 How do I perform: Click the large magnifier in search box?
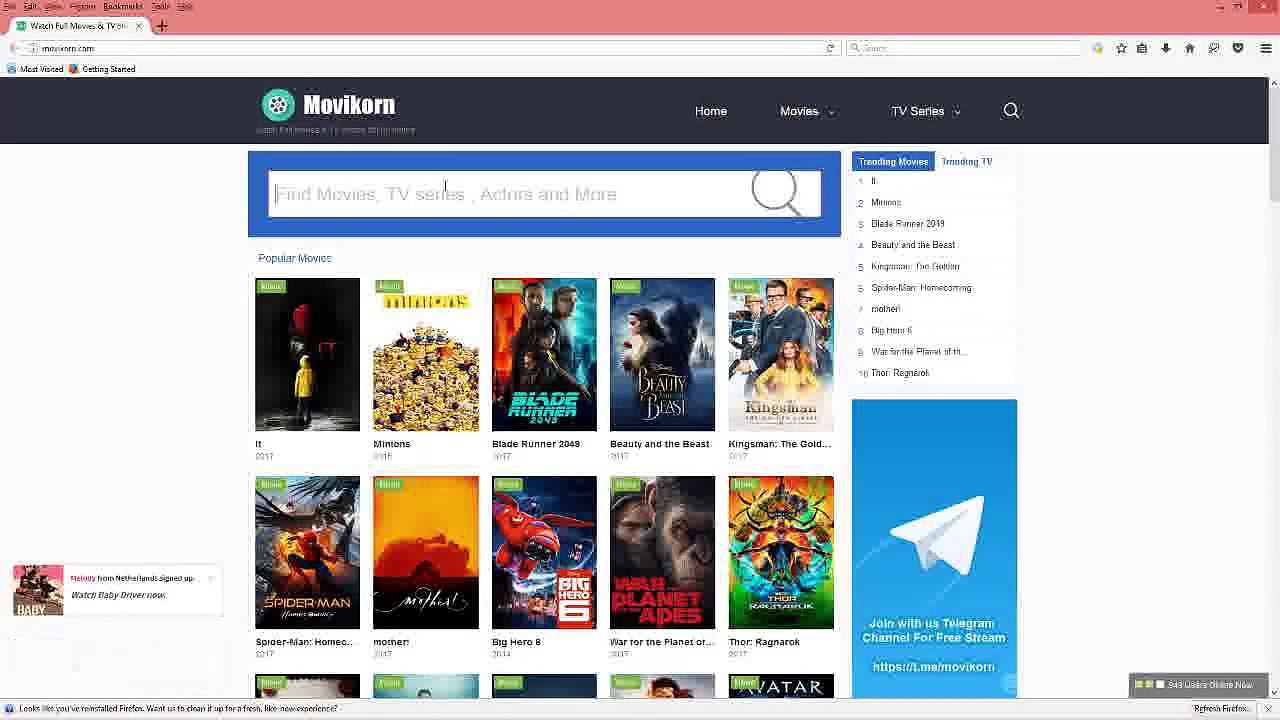pos(777,192)
